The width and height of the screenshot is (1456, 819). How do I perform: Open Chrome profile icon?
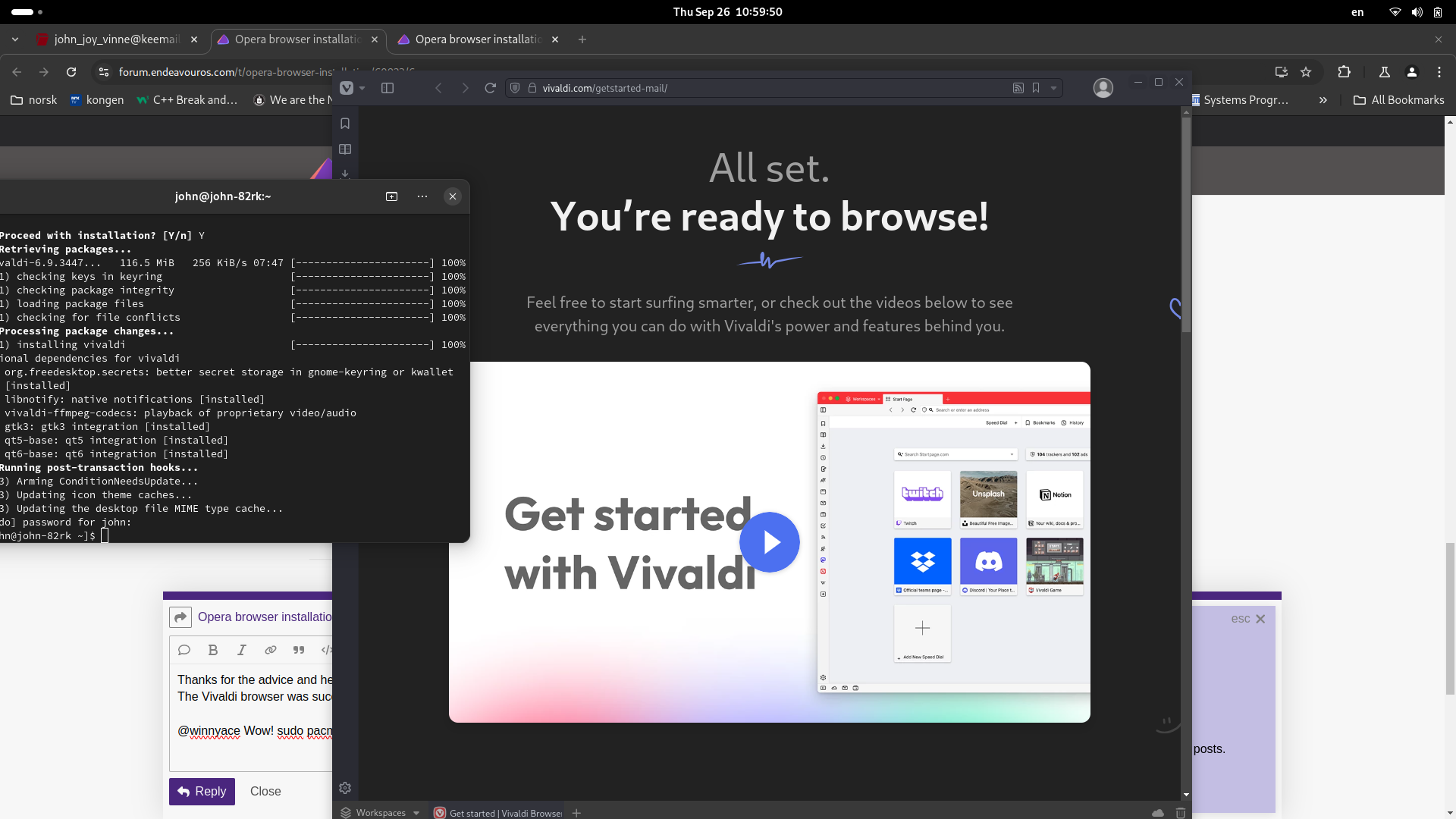point(1412,72)
